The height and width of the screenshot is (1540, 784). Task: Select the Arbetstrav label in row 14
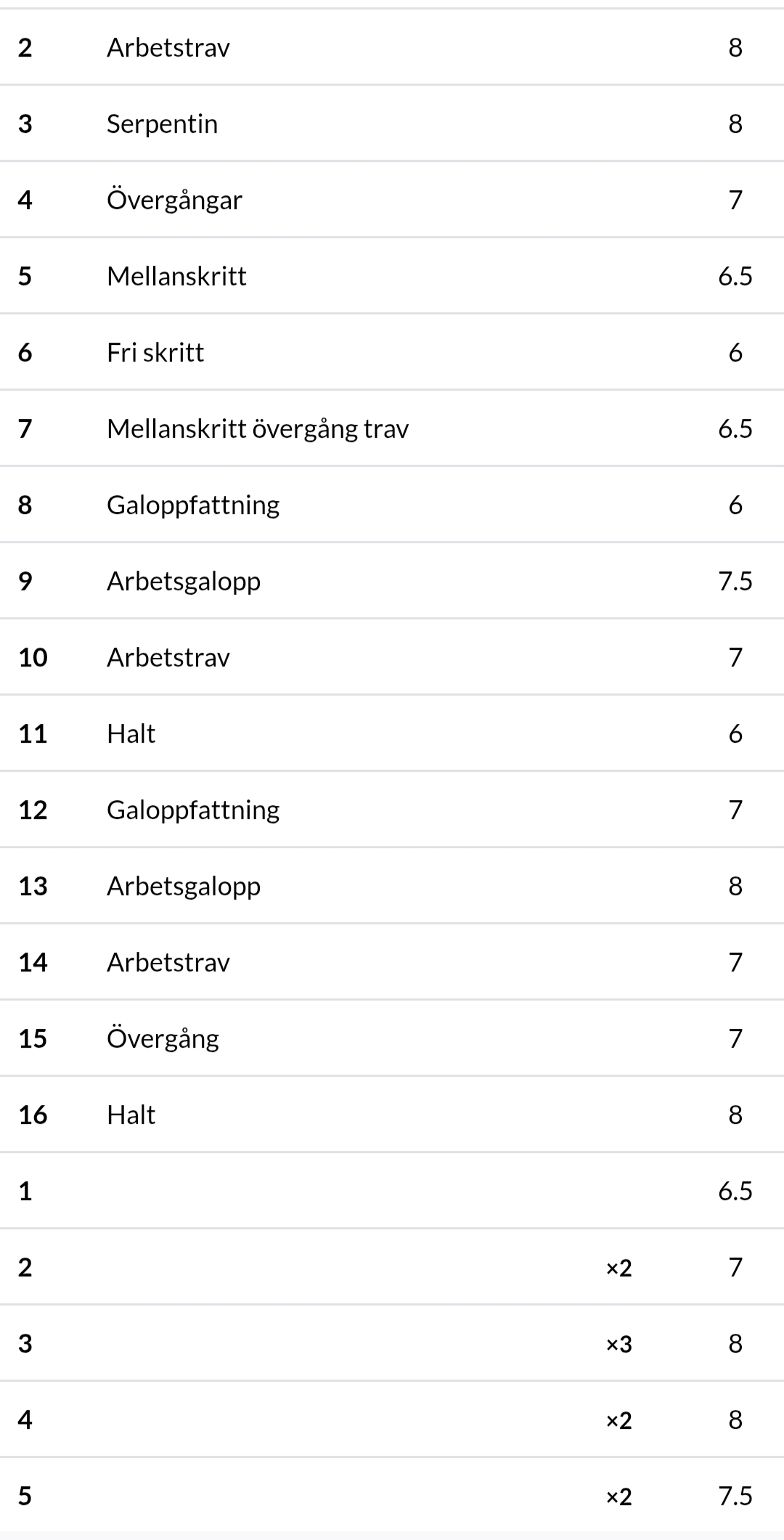pos(168,962)
